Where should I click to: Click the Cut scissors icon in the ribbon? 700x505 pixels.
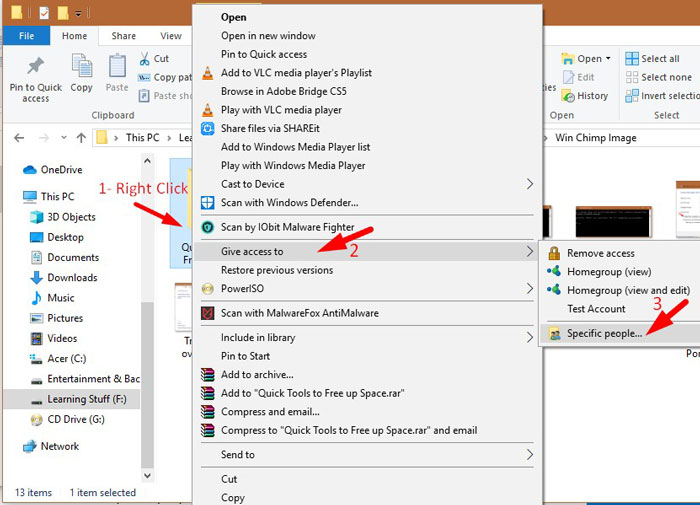[x=145, y=58]
